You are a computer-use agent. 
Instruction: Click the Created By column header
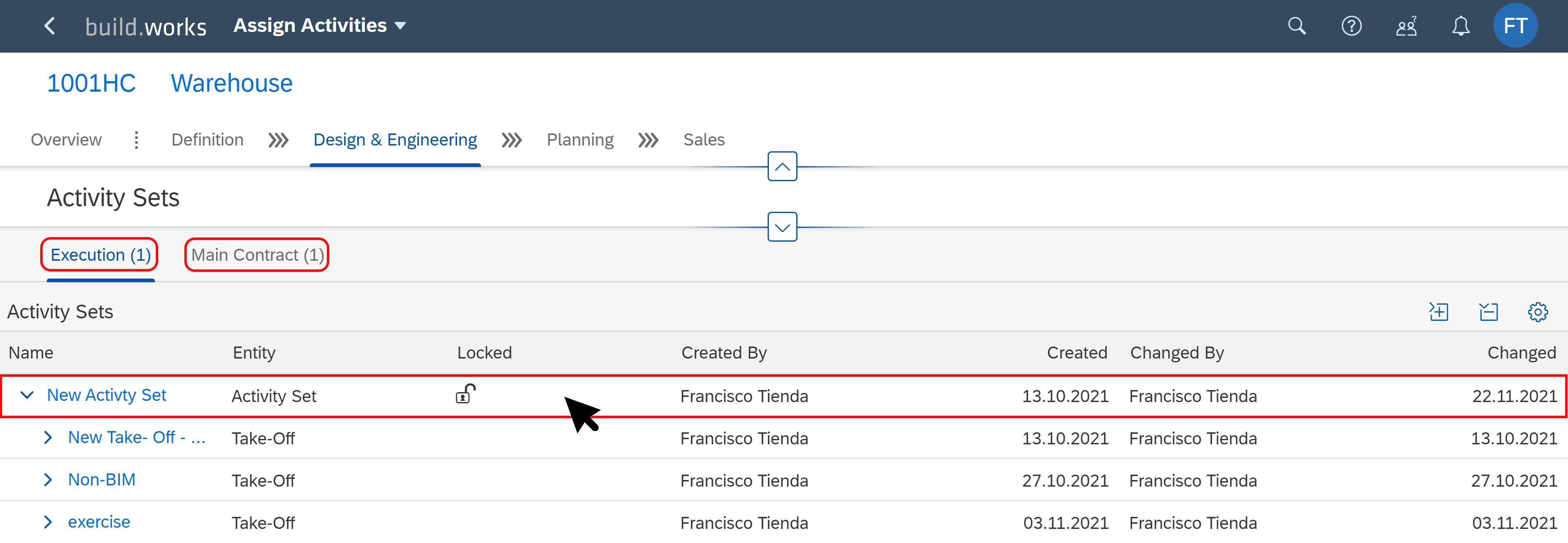(x=724, y=353)
